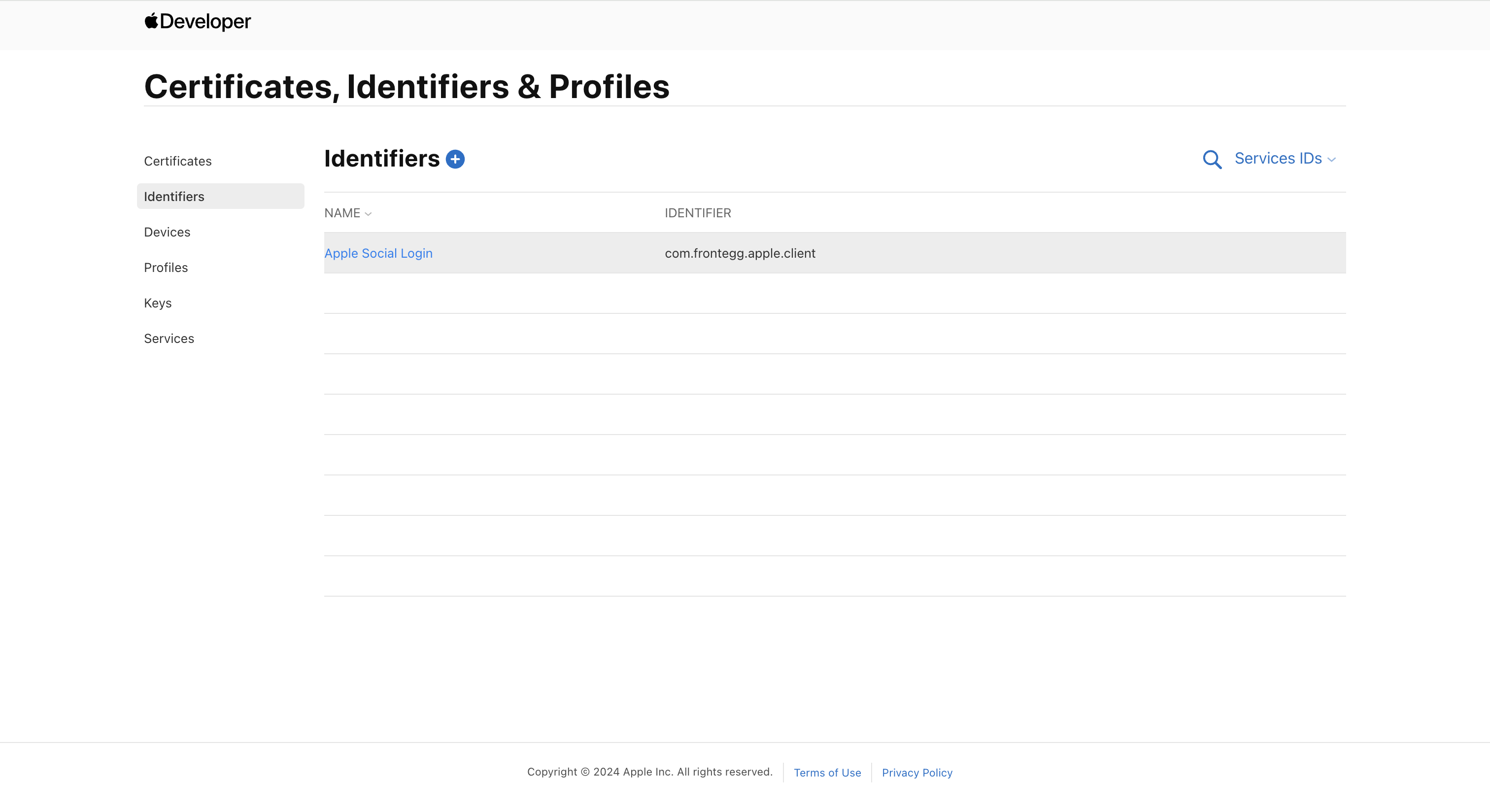Open Keys from the sidebar

pos(158,303)
